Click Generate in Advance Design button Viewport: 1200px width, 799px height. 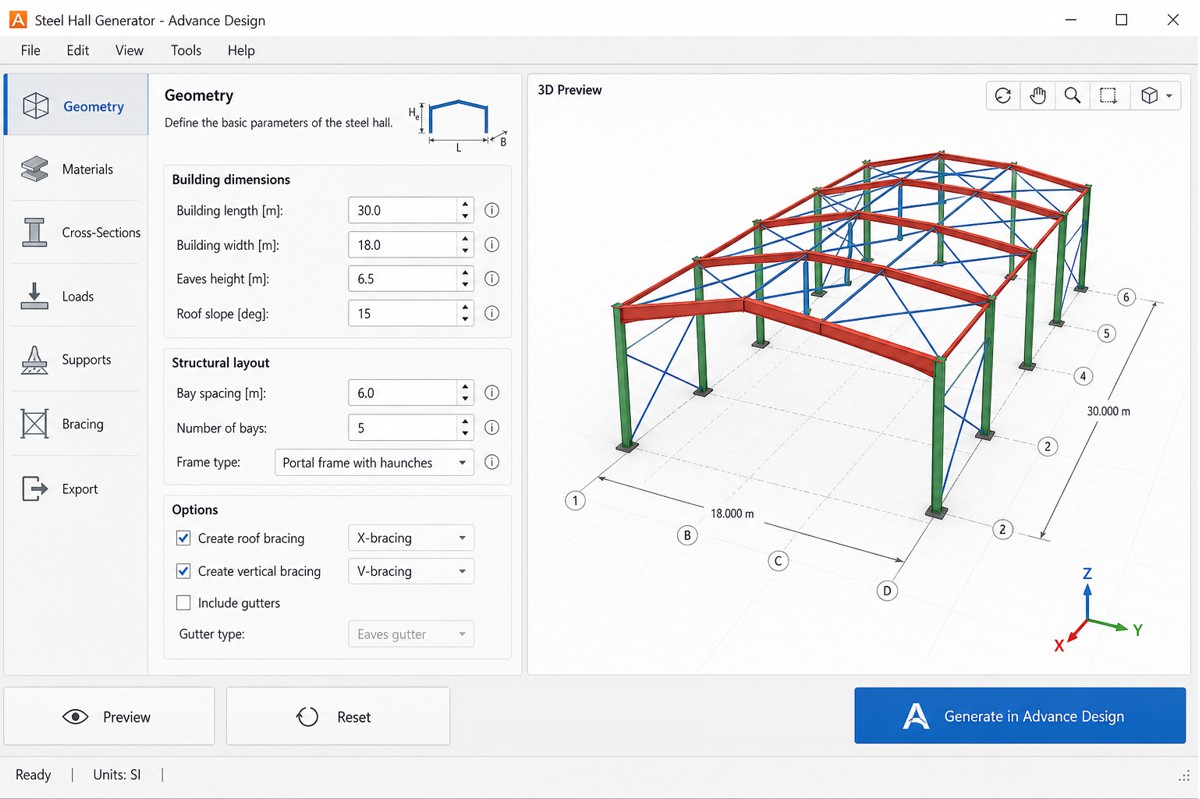[1020, 715]
